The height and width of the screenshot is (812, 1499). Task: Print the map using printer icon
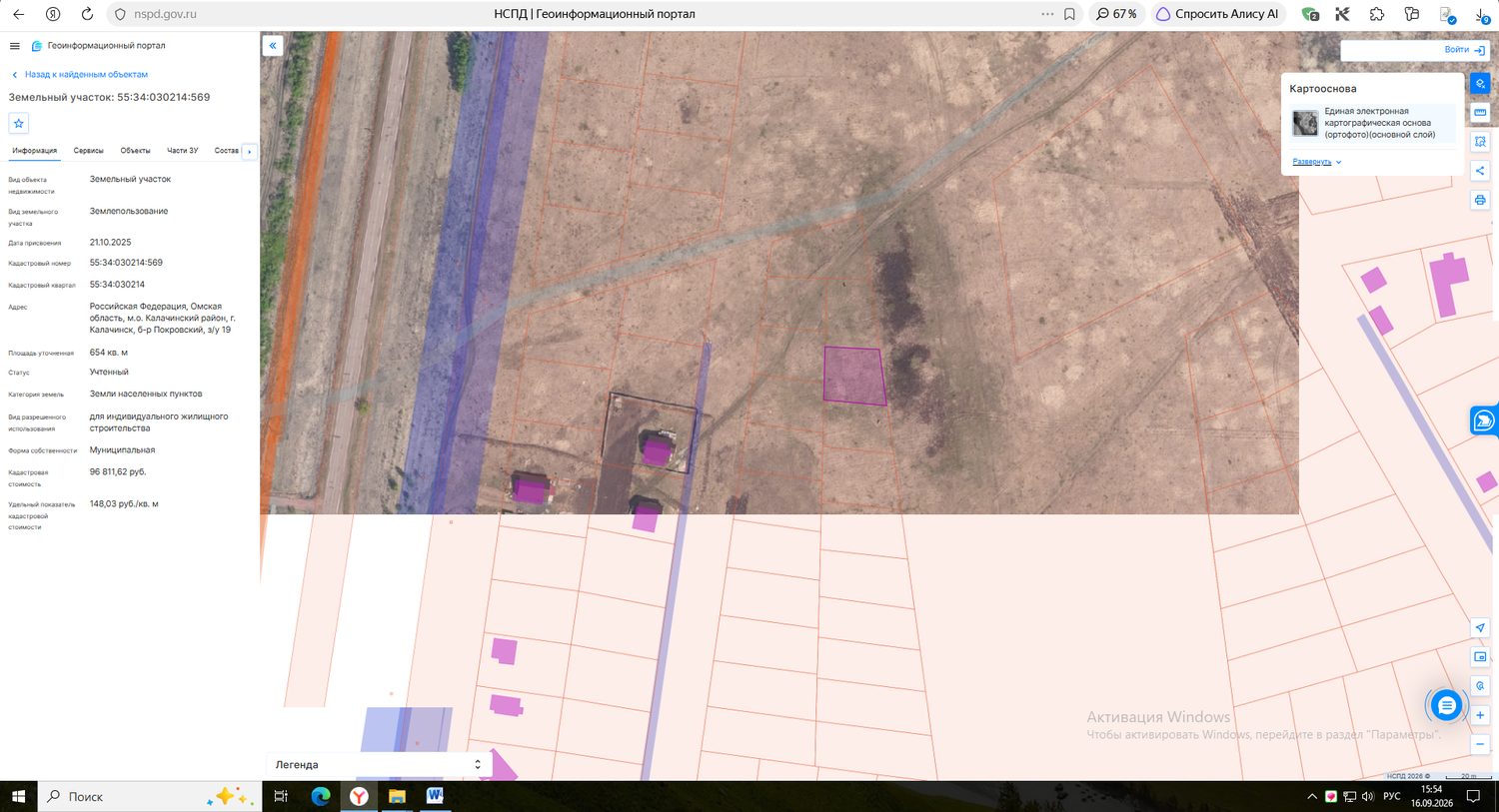[x=1480, y=200]
